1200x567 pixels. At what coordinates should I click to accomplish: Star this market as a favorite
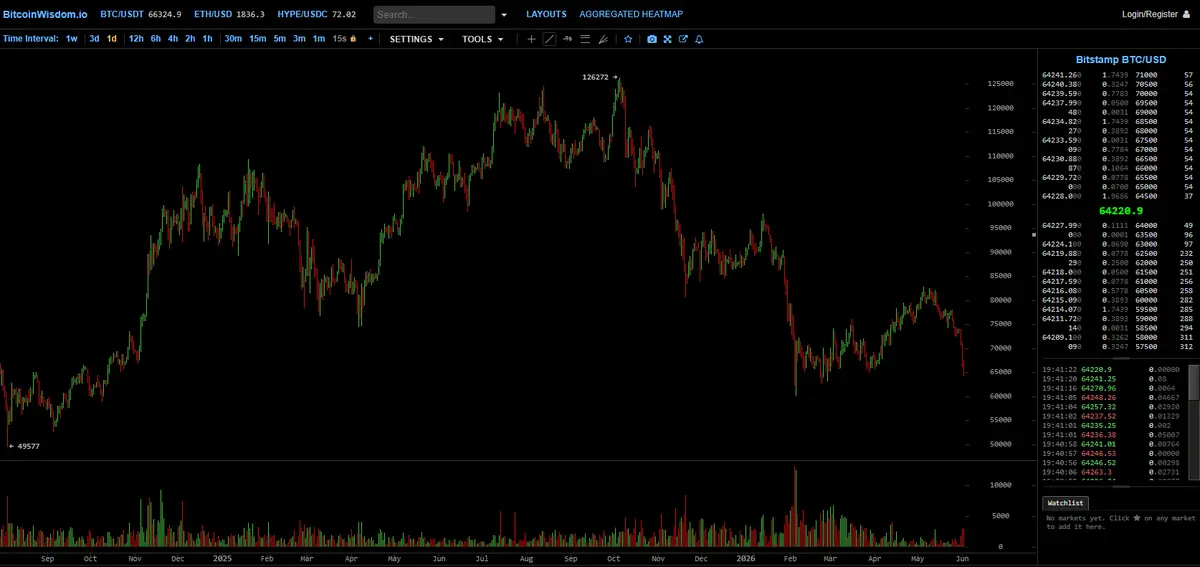pyautogui.click(x=628, y=39)
